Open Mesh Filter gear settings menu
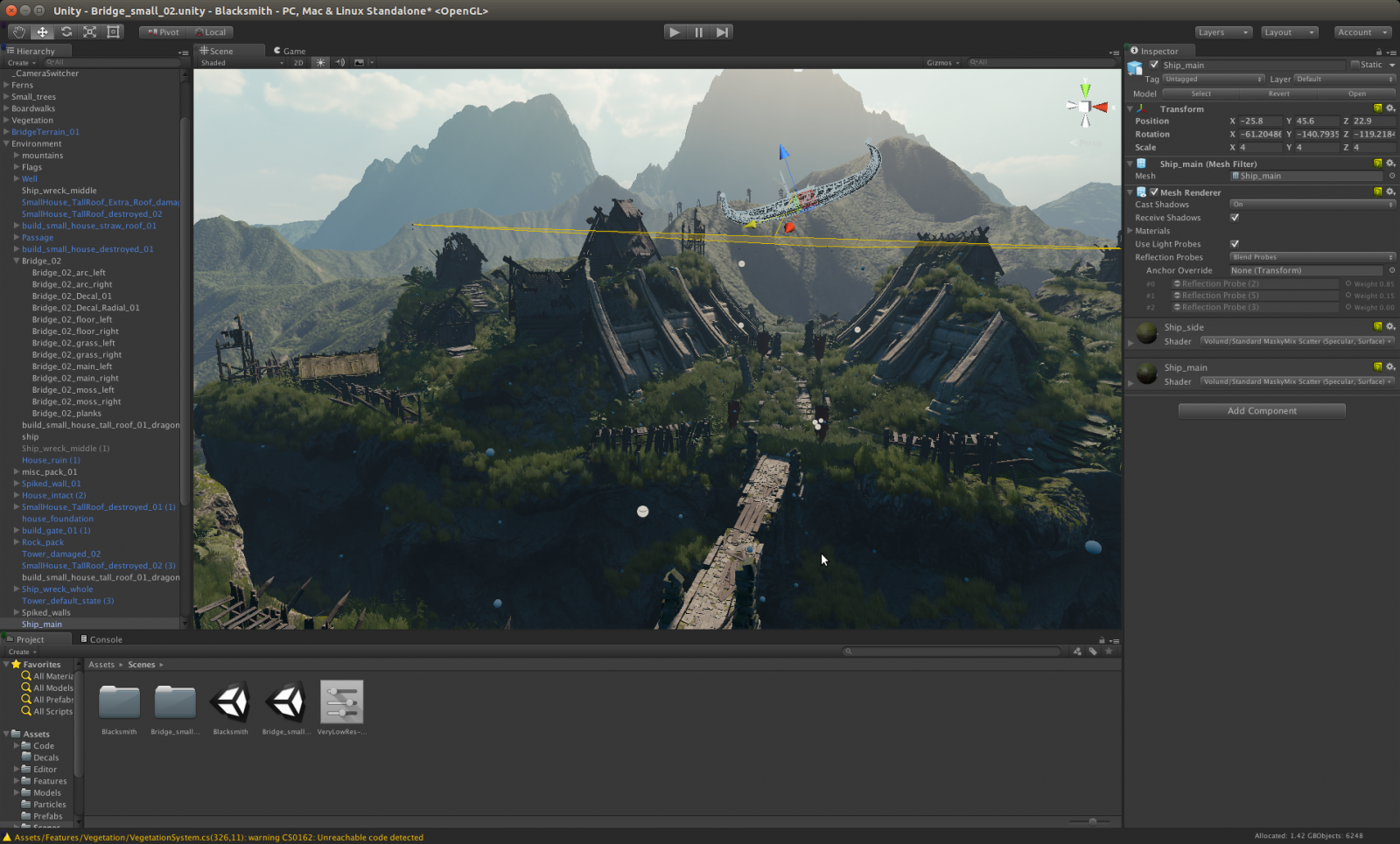This screenshot has width=1400, height=844. [1390, 164]
